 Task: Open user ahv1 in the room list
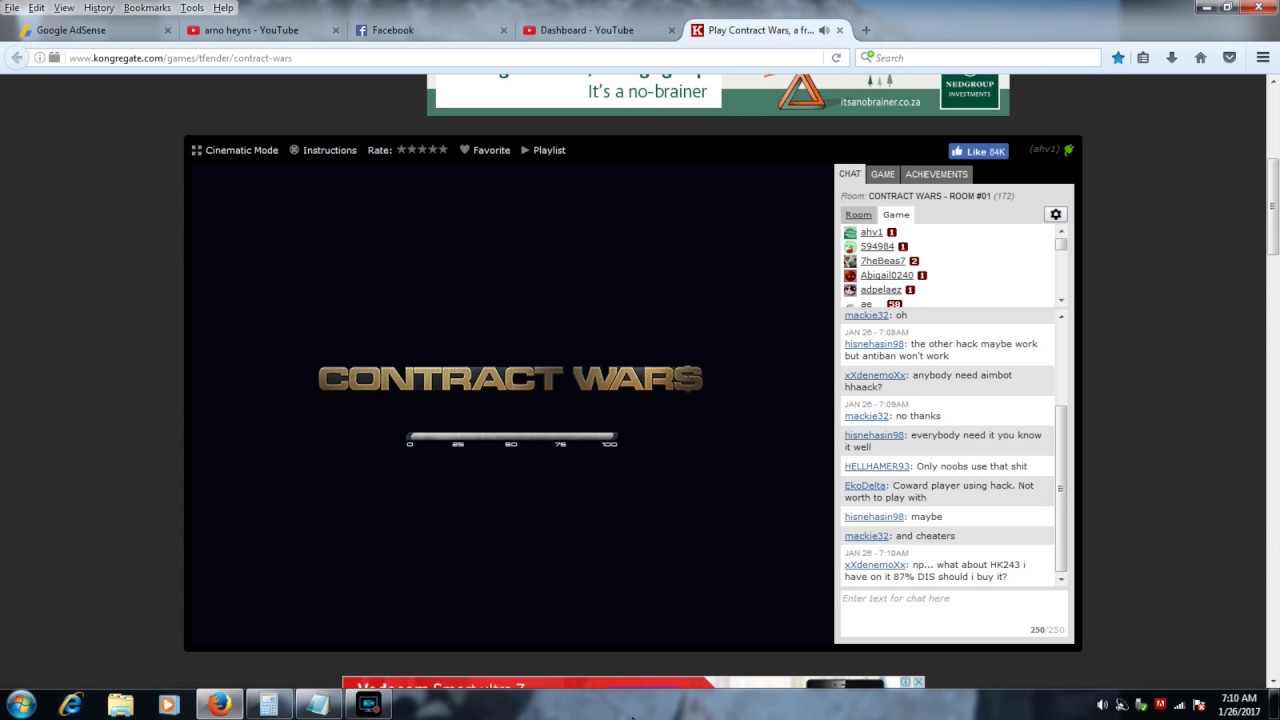click(x=871, y=232)
